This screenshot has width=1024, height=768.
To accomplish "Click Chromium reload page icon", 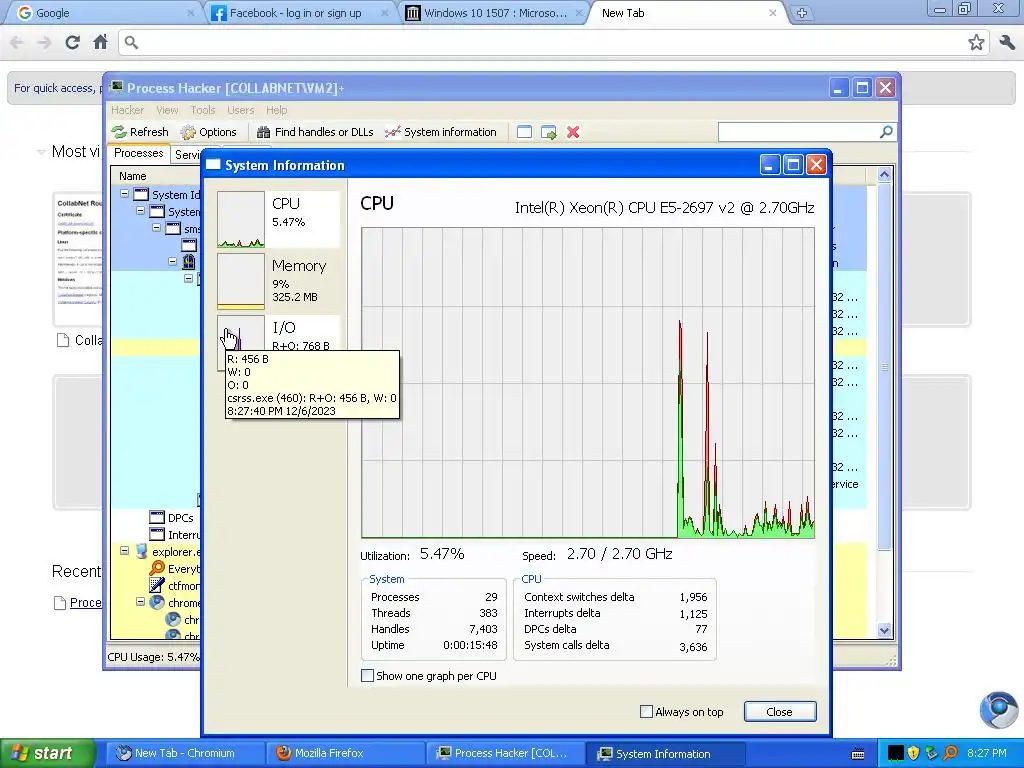I will coord(72,42).
